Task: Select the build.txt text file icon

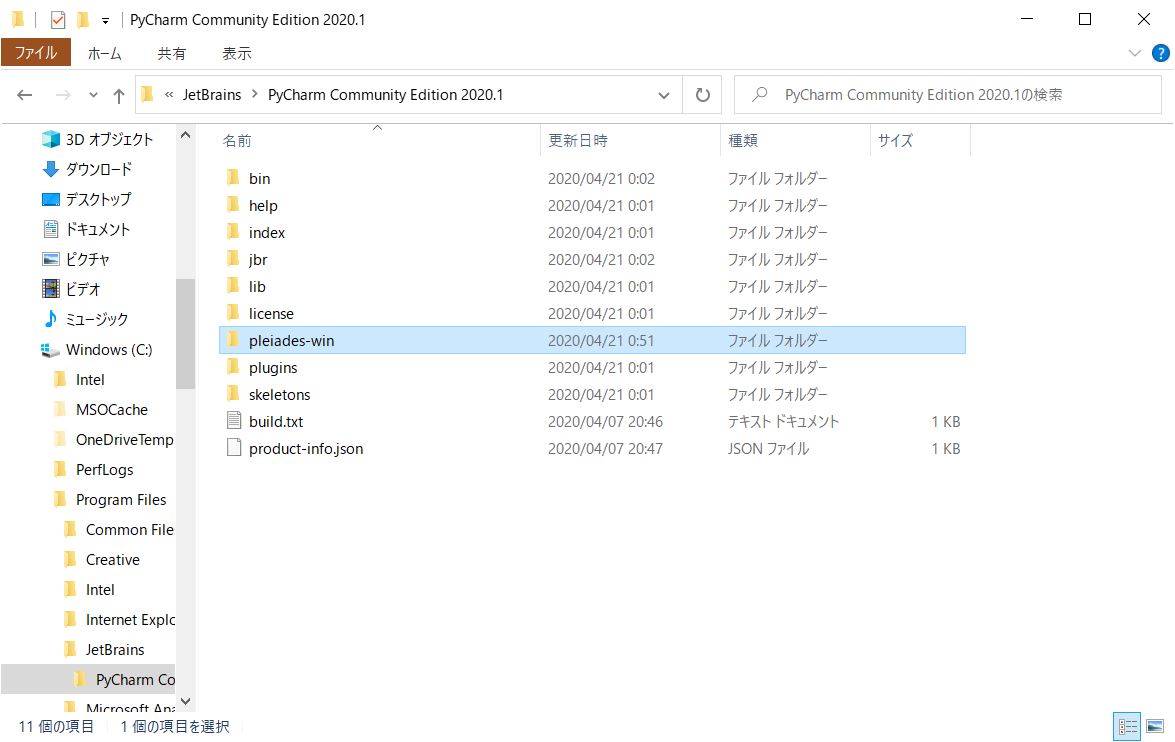Action: [234, 420]
